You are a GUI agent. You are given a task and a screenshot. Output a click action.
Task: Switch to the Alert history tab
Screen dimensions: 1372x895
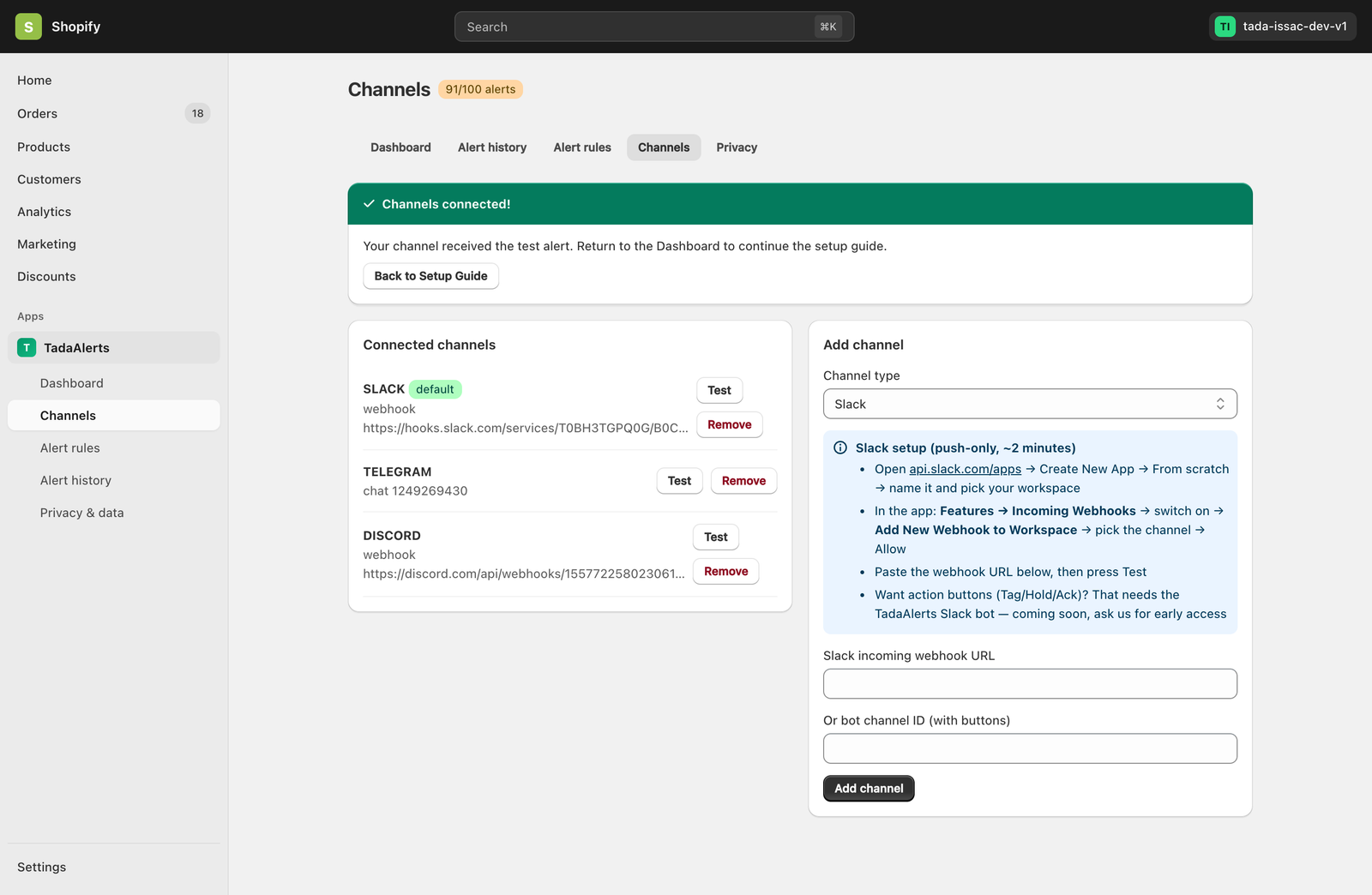coord(492,147)
